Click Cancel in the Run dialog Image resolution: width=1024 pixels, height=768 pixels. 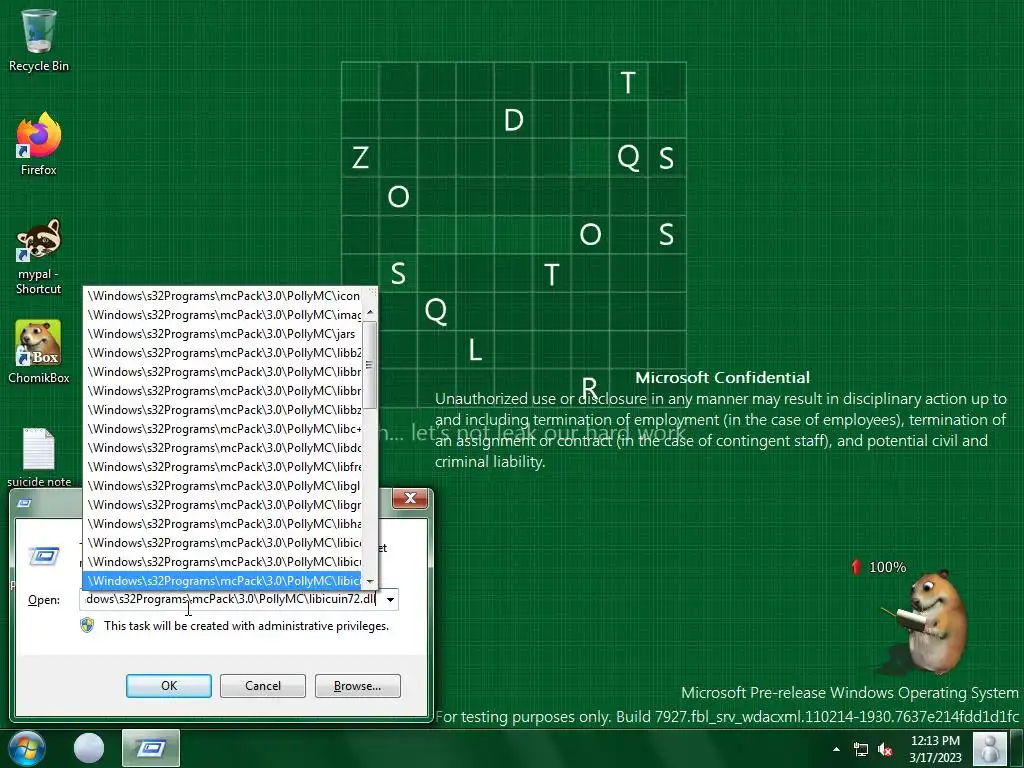pyautogui.click(x=263, y=686)
